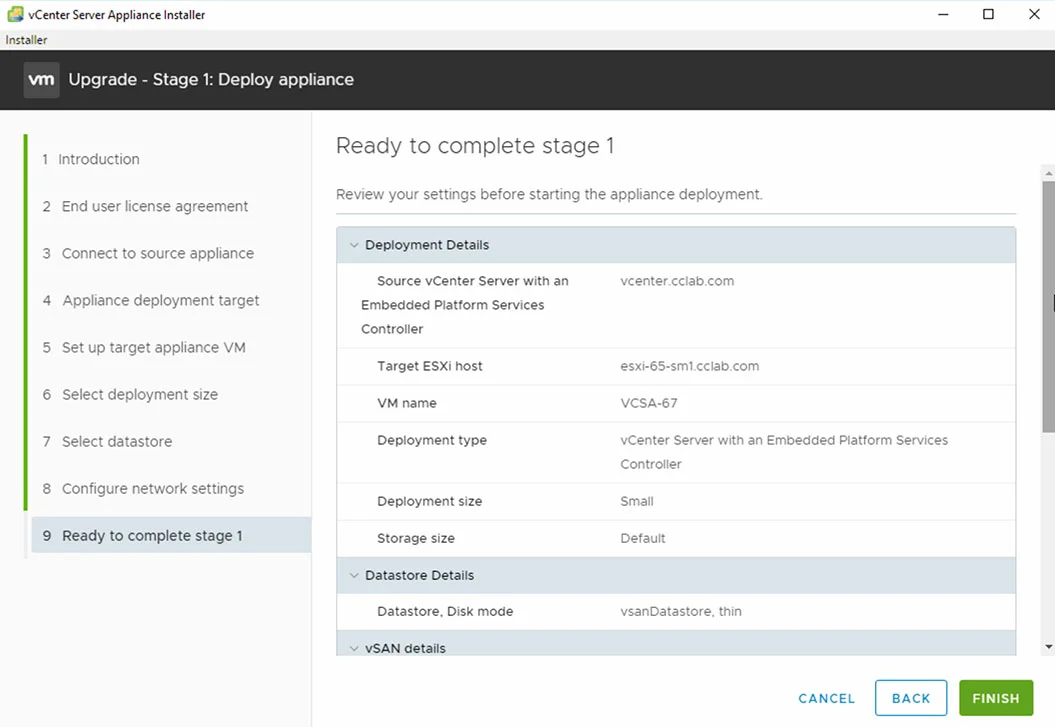
Task: Click the Ready to complete stage 1 heading
Action: 475,146
